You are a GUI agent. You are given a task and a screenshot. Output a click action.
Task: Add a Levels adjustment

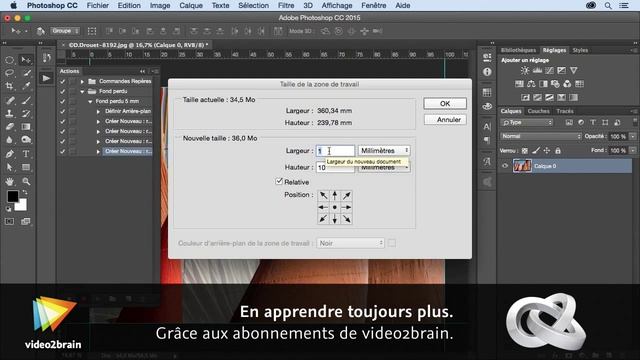coord(537,70)
